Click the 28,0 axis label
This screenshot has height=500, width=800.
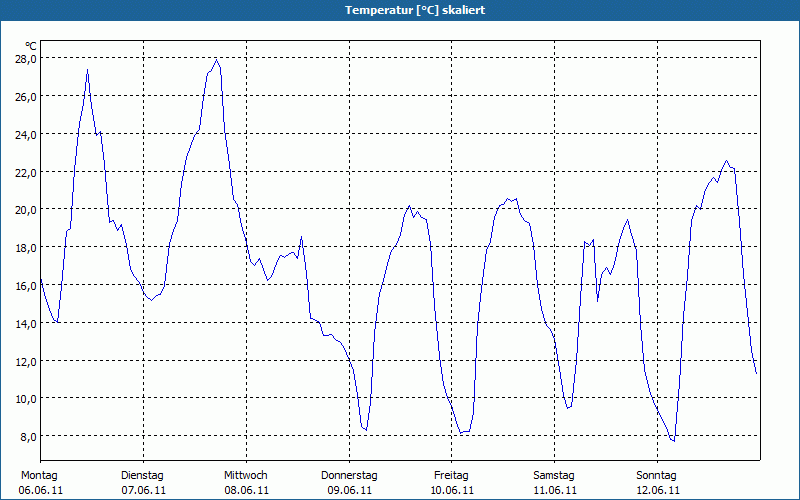26,59
